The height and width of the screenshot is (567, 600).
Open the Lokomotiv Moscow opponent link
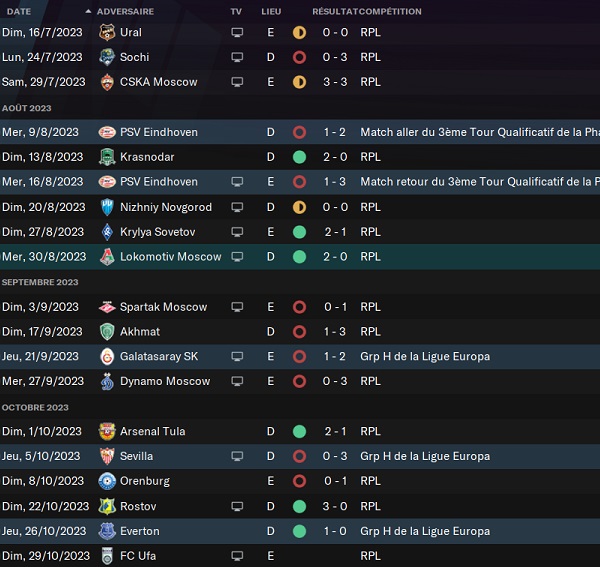[x=170, y=257]
